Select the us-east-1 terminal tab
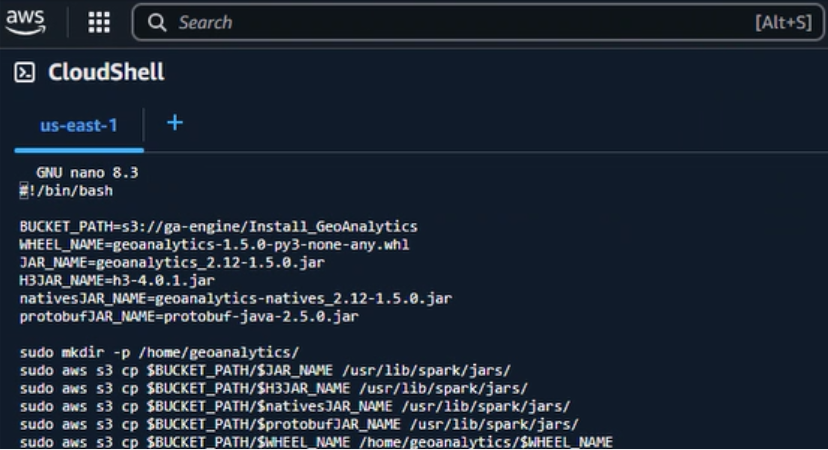The image size is (828, 450). click(x=79, y=126)
